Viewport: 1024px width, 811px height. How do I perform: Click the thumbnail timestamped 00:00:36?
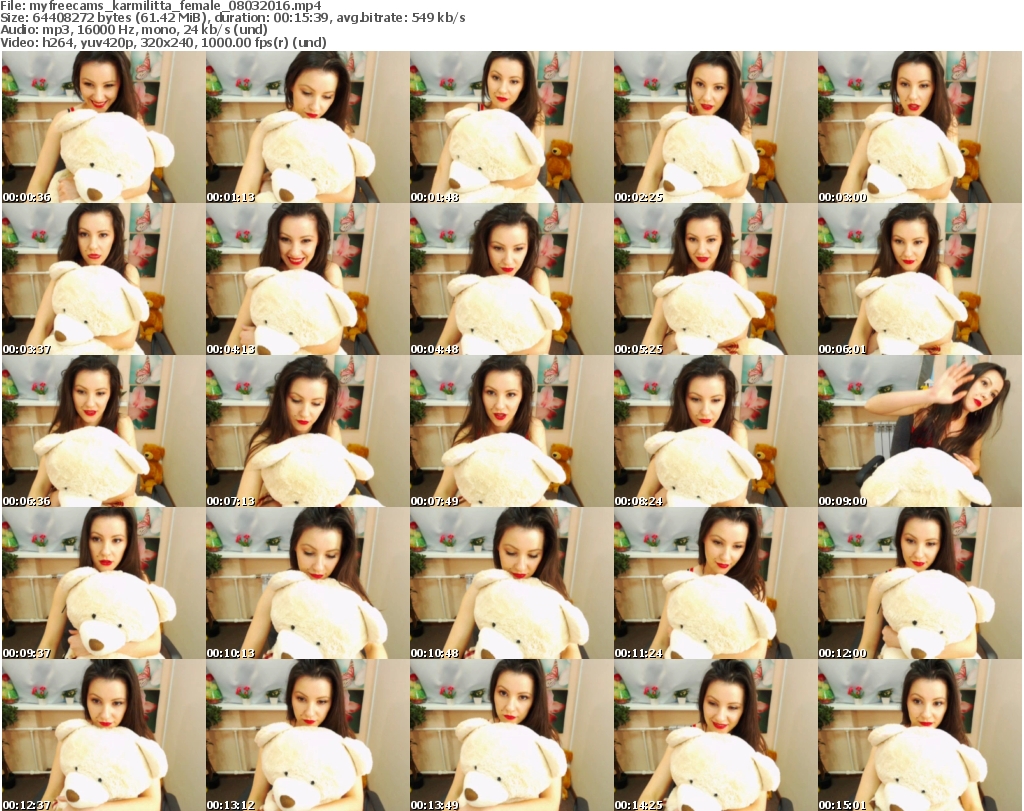(x=102, y=127)
